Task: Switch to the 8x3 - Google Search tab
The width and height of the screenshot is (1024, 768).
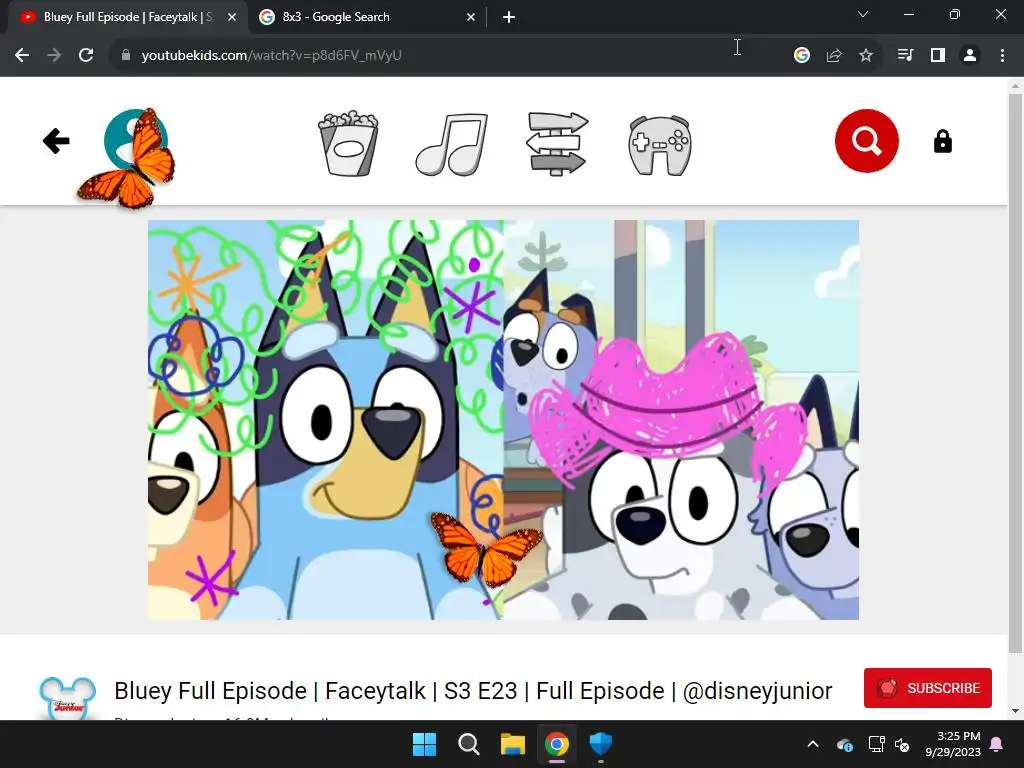Action: point(366,17)
